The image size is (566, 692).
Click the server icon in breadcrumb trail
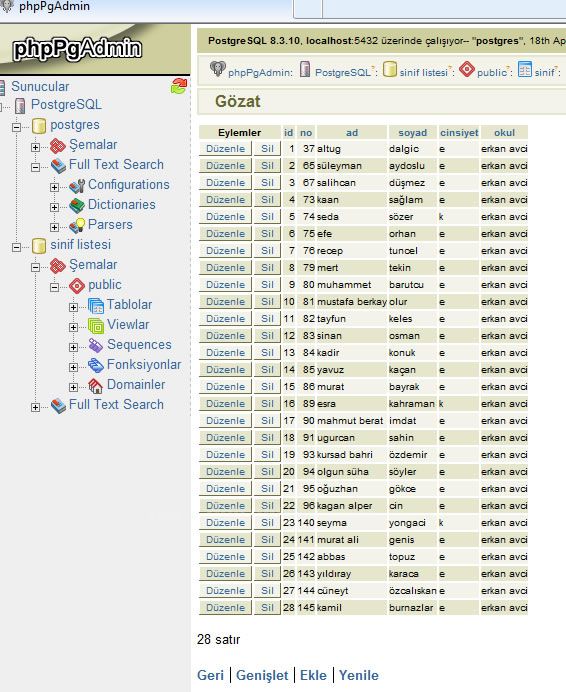(x=305, y=69)
